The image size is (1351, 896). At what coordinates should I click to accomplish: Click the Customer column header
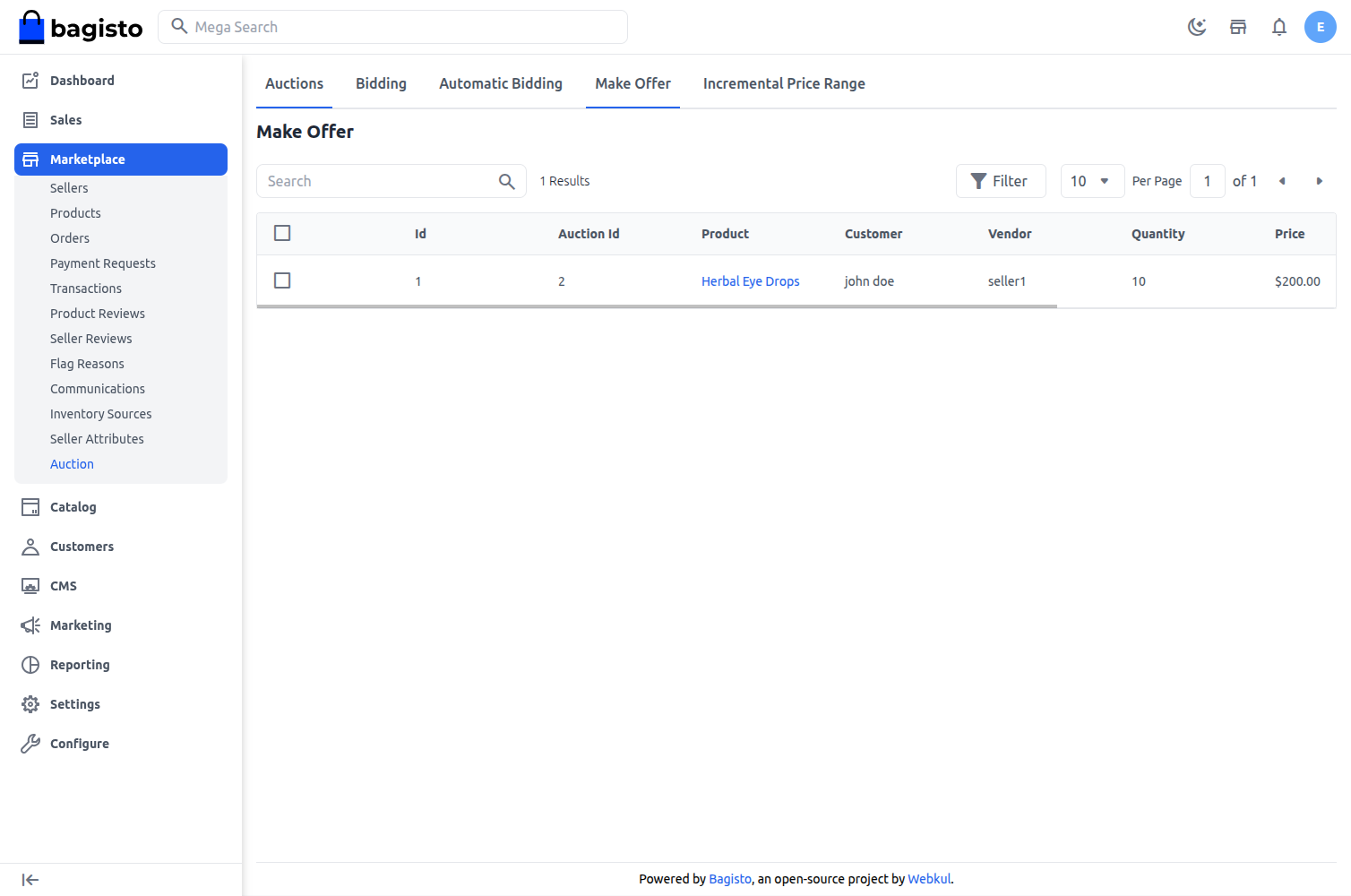click(x=873, y=234)
